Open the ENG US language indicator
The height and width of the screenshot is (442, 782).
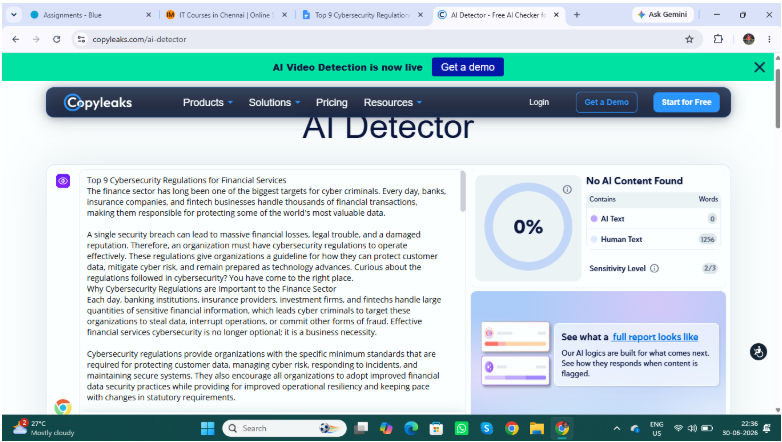[656, 428]
